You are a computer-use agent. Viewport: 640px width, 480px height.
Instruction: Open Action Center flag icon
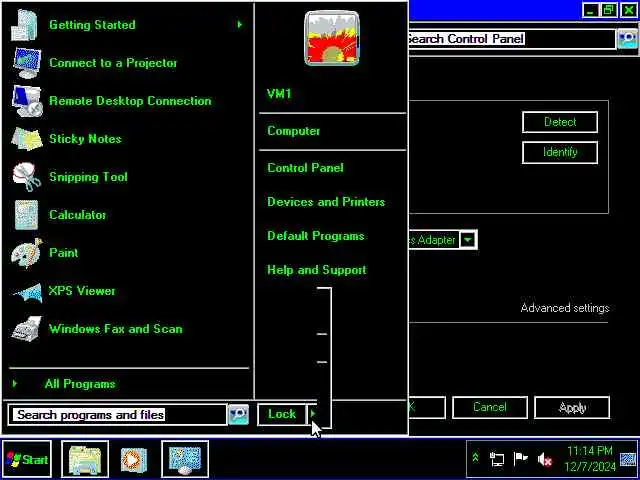(520, 459)
